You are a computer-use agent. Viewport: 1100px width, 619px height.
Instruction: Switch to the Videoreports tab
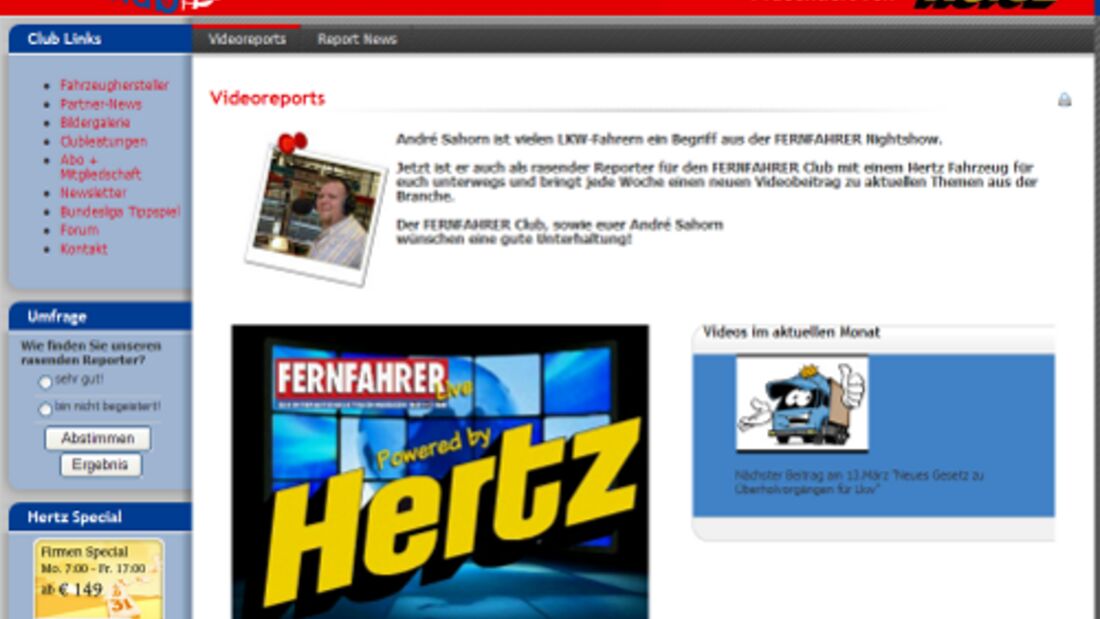[x=247, y=39]
